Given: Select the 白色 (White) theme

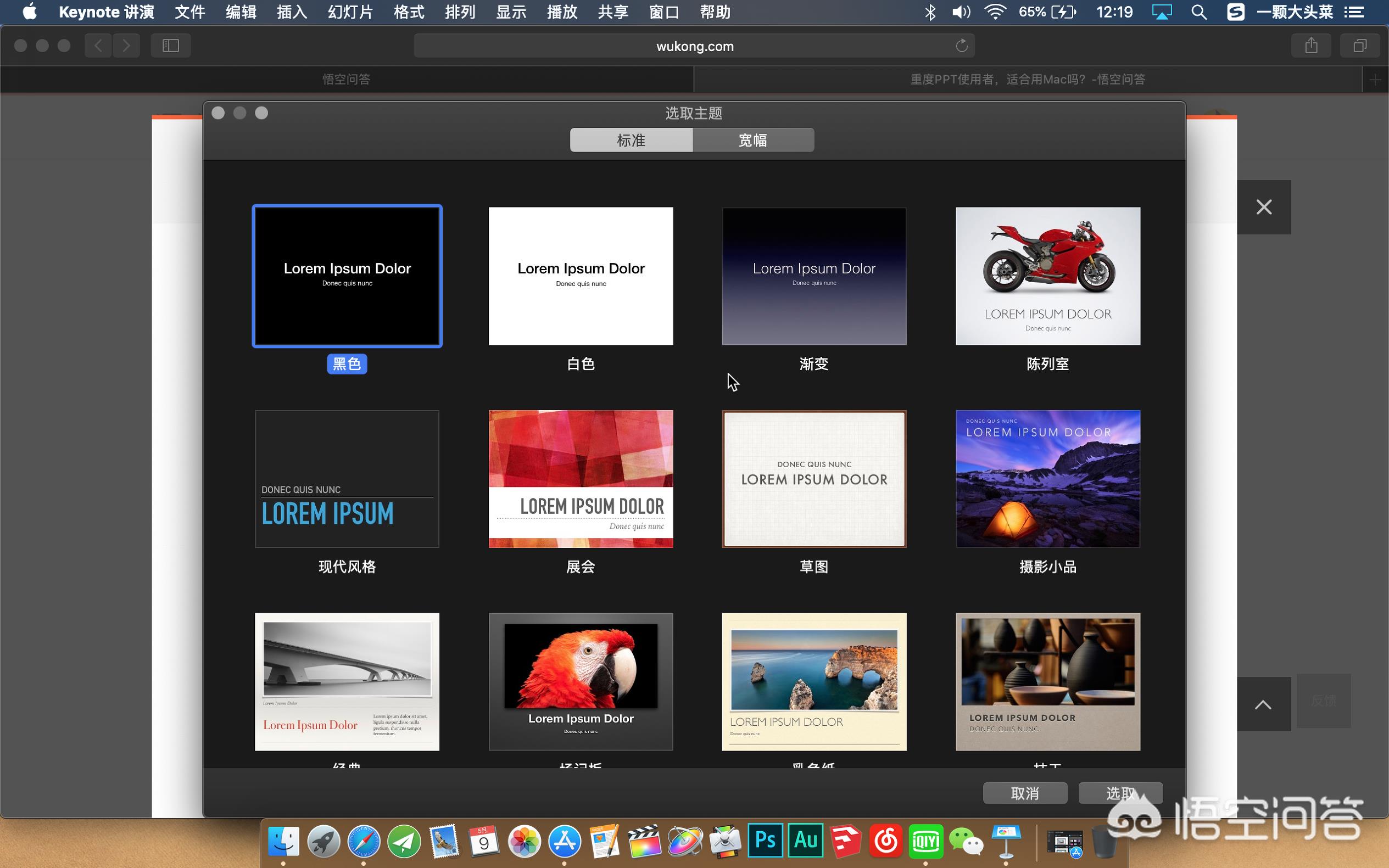Looking at the screenshot, I should [x=580, y=276].
